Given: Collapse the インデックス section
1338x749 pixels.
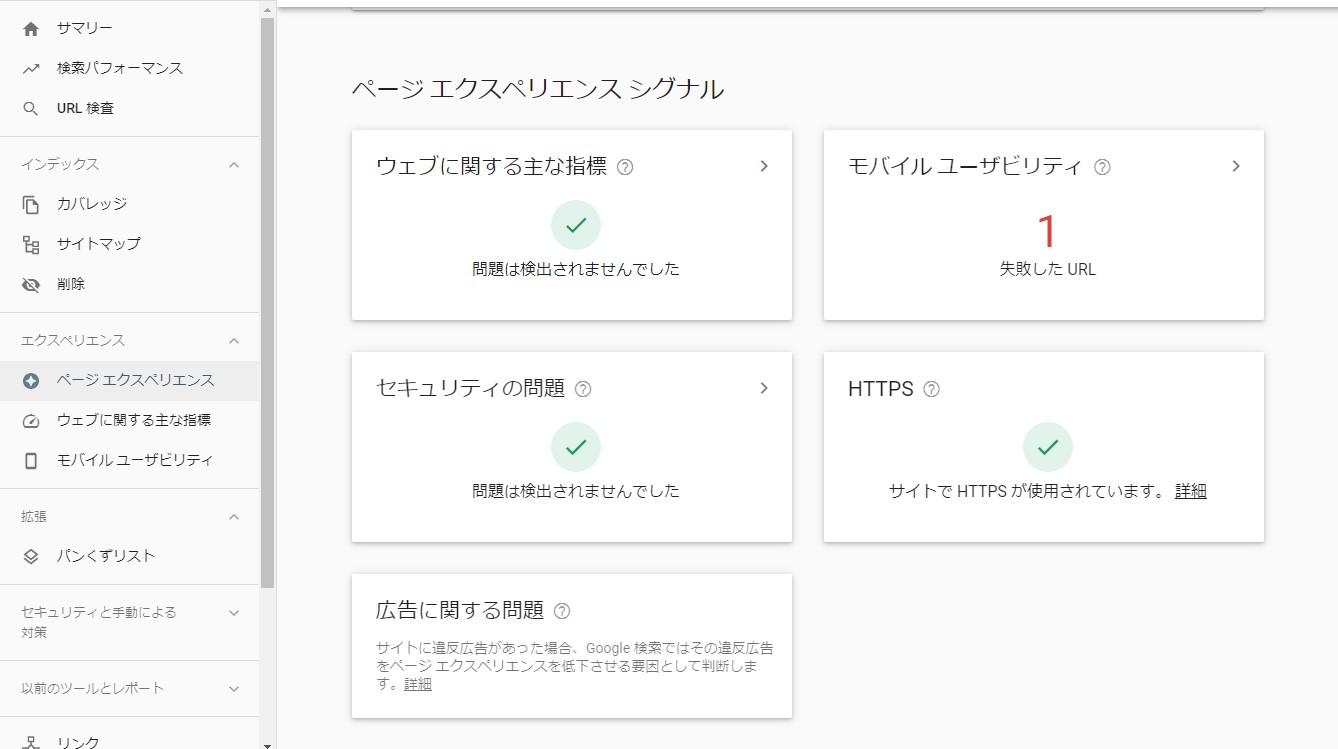Looking at the screenshot, I should (234, 164).
